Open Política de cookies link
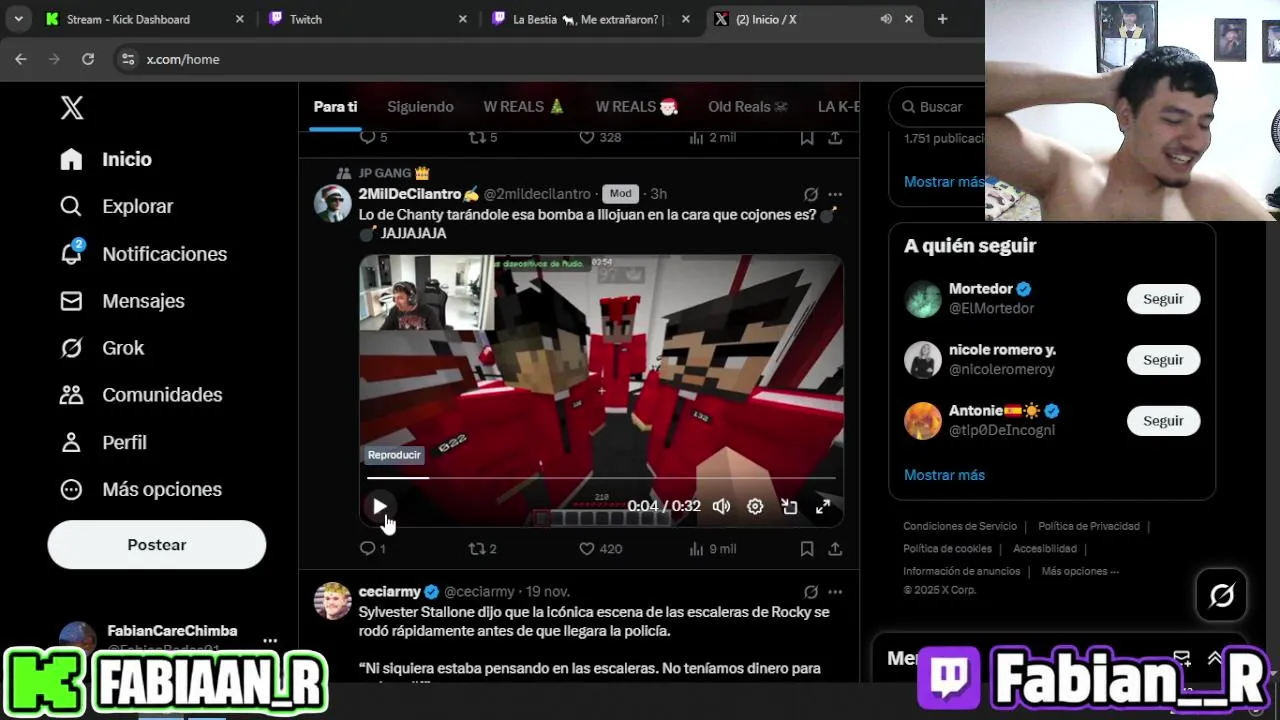The image size is (1280, 720). tap(947, 549)
